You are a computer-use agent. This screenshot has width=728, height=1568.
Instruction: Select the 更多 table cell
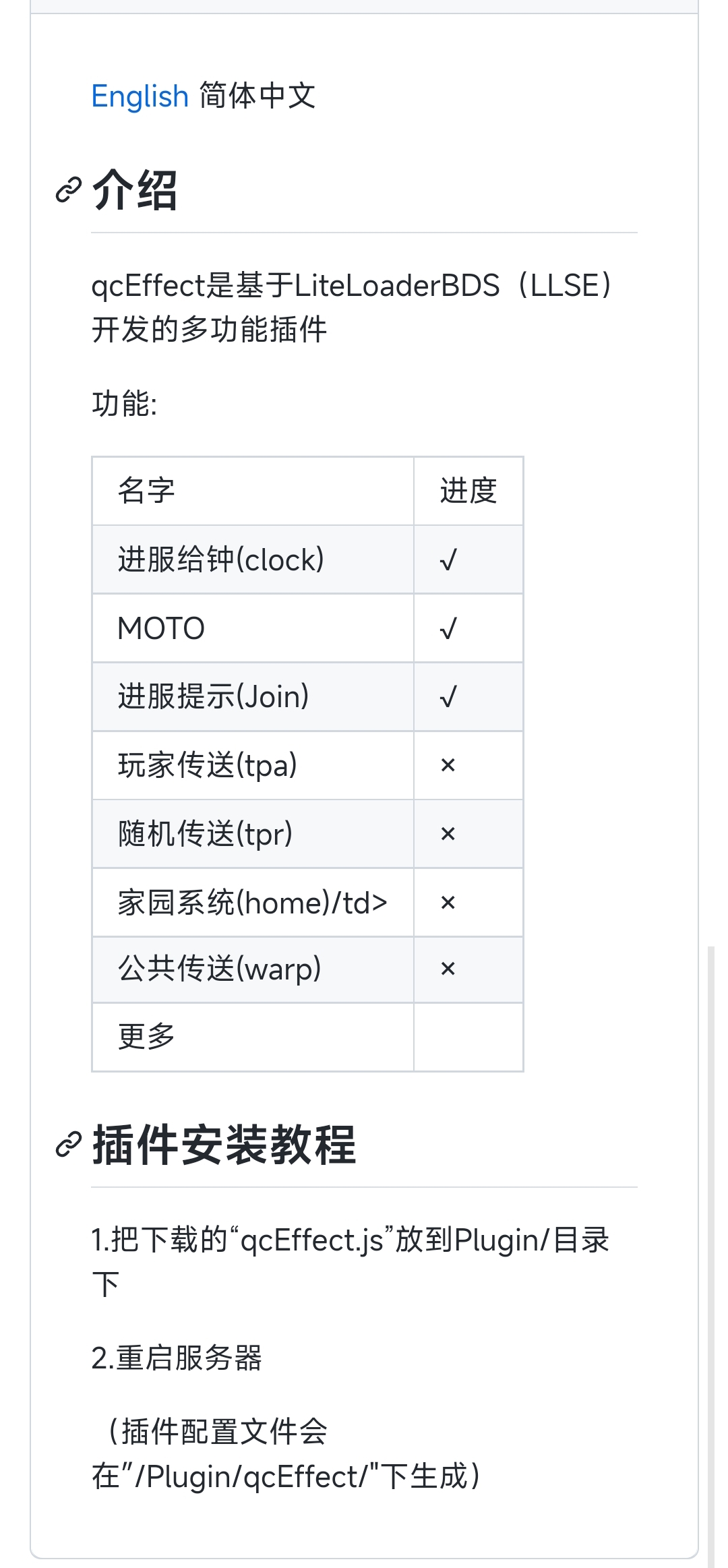pos(253,1037)
